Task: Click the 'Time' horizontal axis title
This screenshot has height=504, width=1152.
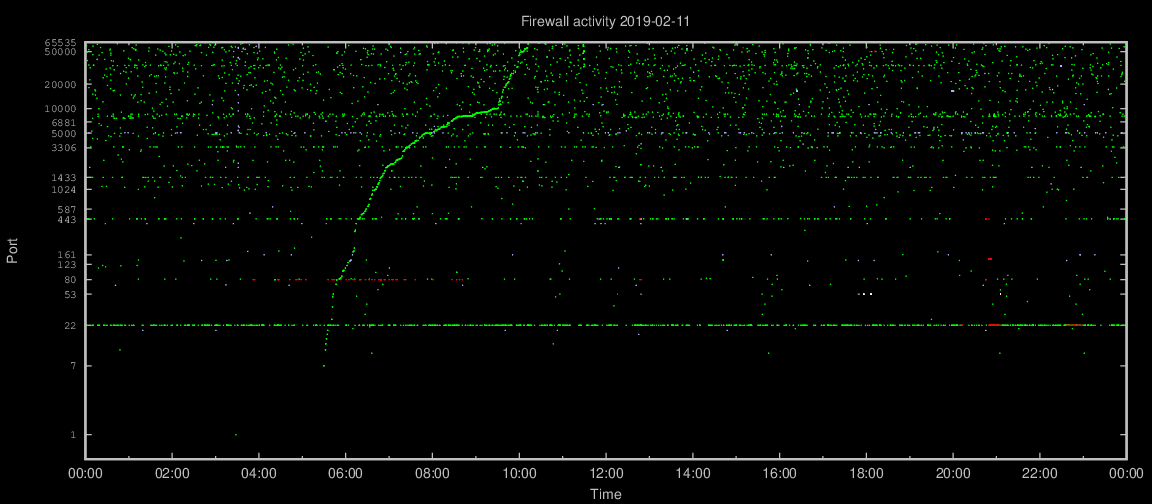Action: pyautogui.click(x=605, y=494)
